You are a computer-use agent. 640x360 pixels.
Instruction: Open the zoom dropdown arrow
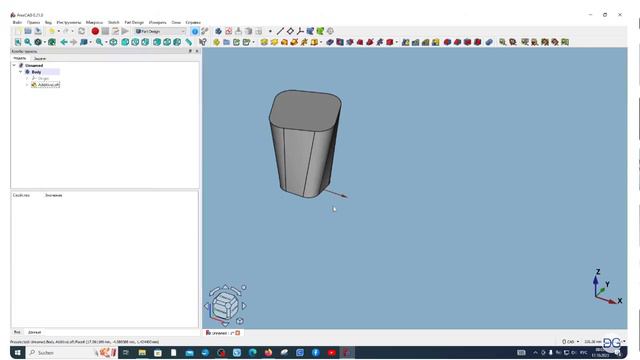(x=106, y=42)
